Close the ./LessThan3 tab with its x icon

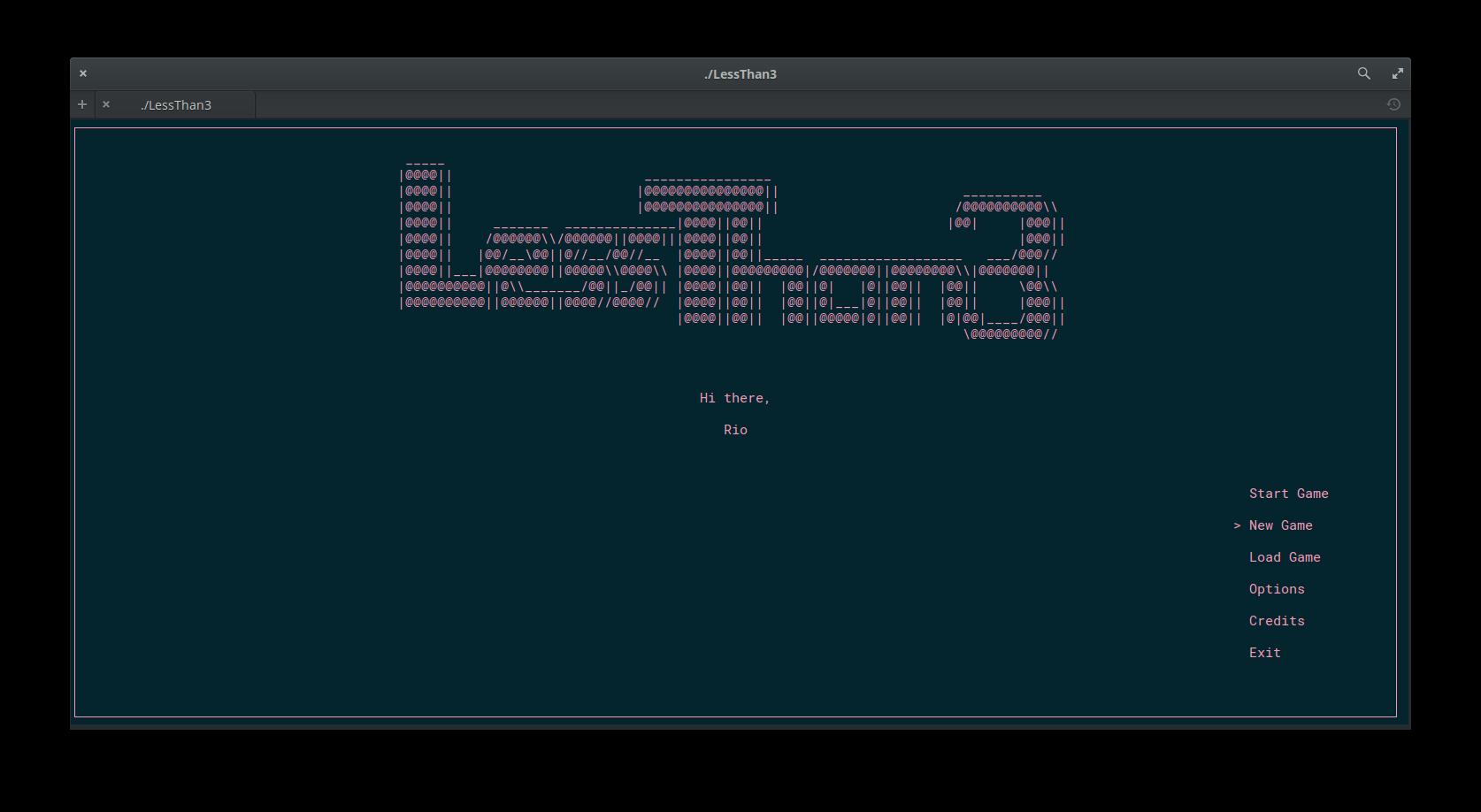click(x=106, y=104)
